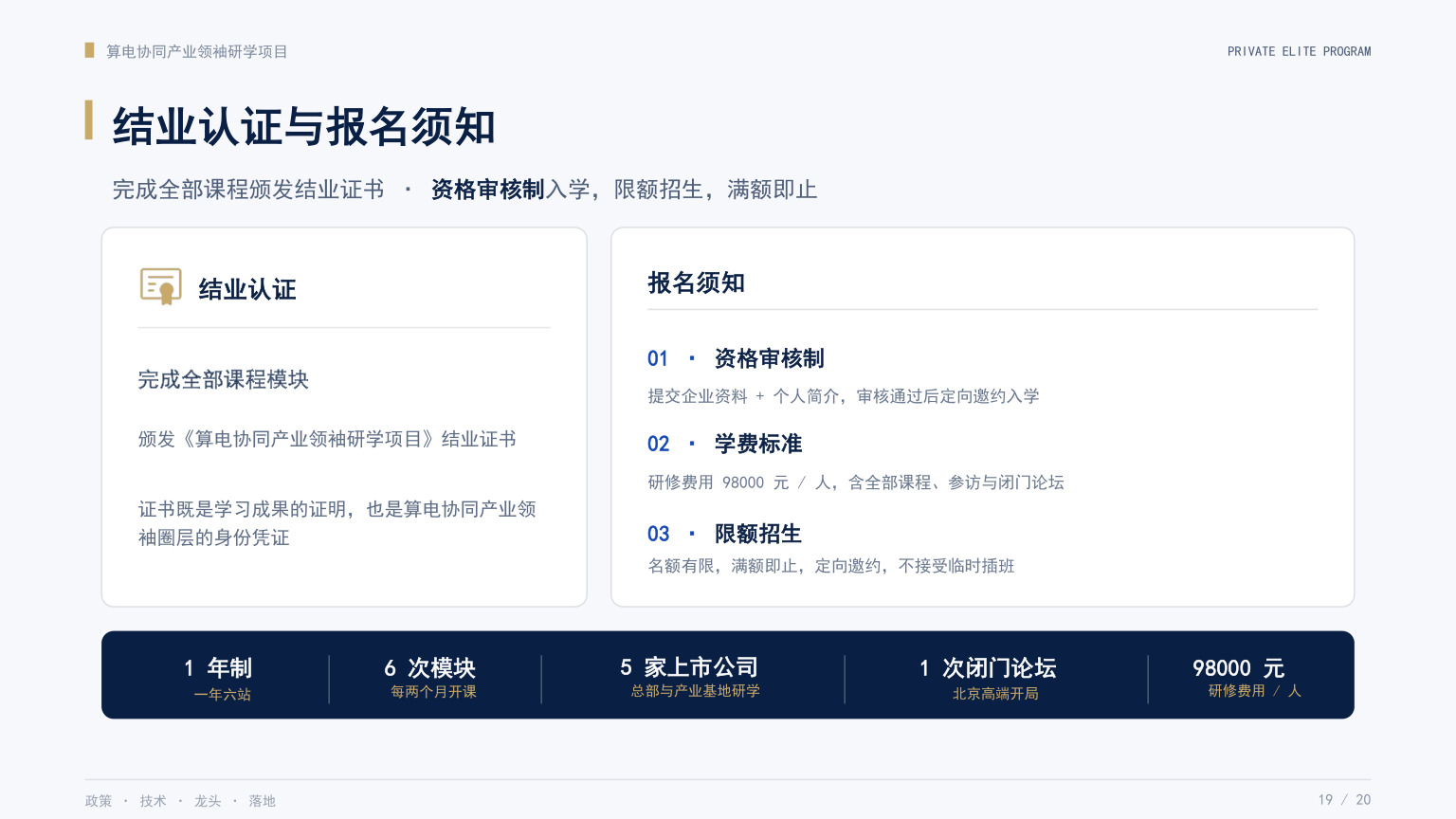Click the line 颁发《算电协同产业领袖研学项目》结业证书
This screenshot has height=819, width=1456.
coord(327,439)
